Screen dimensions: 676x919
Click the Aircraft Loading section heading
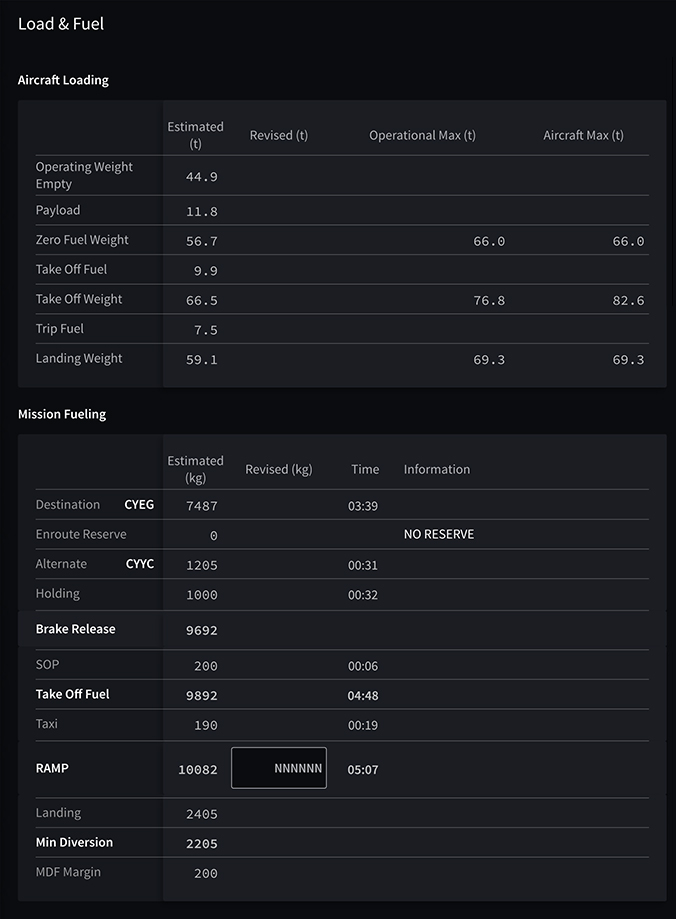[63, 80]
